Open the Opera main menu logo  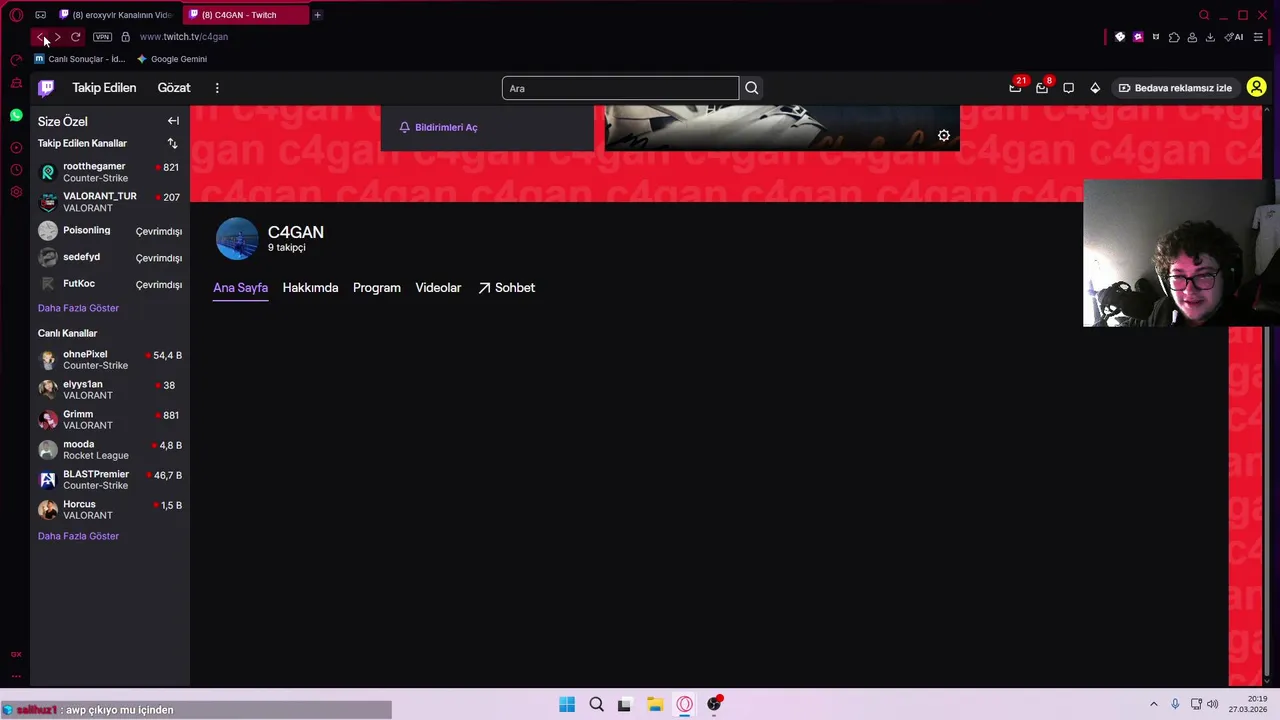(x=16, y=15)
